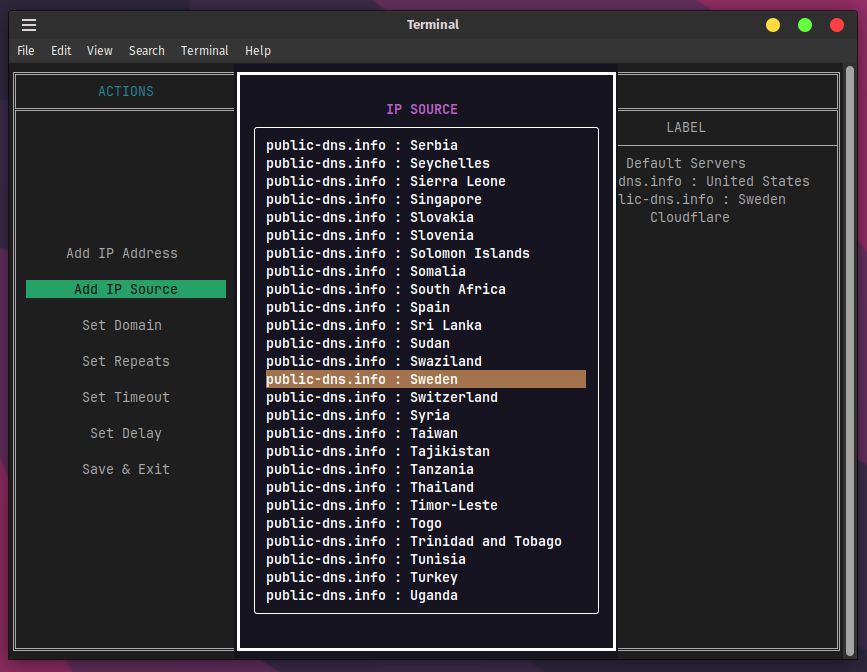This screenshot has width=867, height=672.
Task: Click the LABEL column header
Action: [686, 127]
